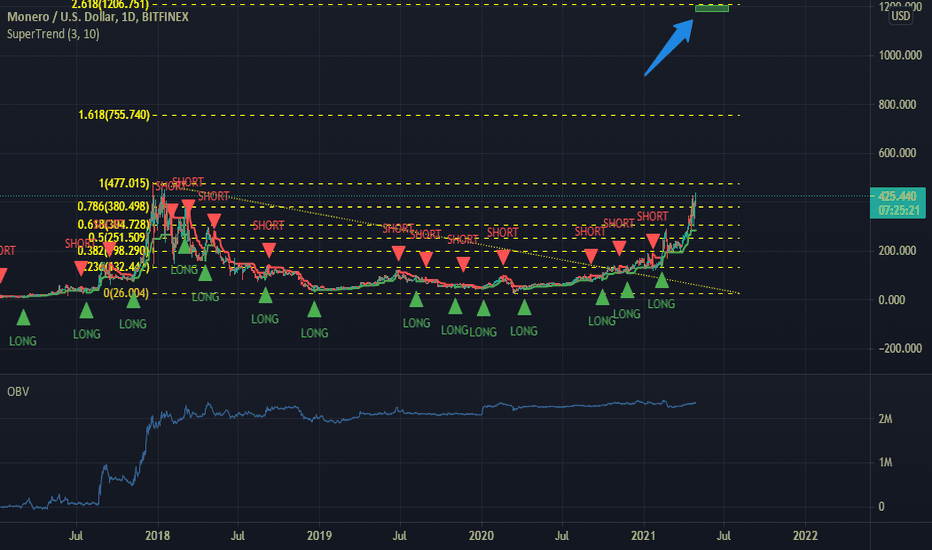
Task: Click the 1000.000 price axis label
Action: pos(900,55)
